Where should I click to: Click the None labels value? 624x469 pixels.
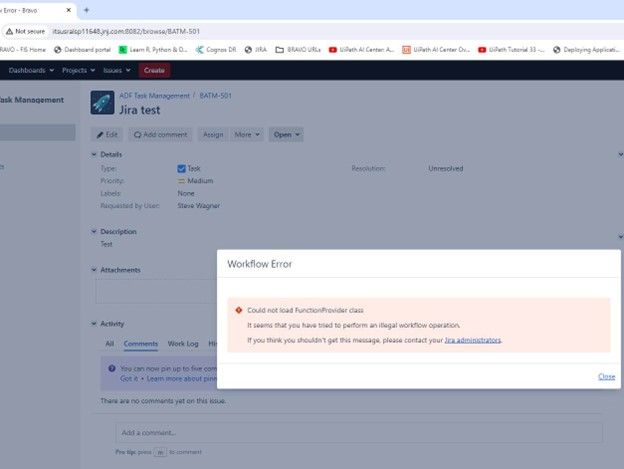[186, 193]
